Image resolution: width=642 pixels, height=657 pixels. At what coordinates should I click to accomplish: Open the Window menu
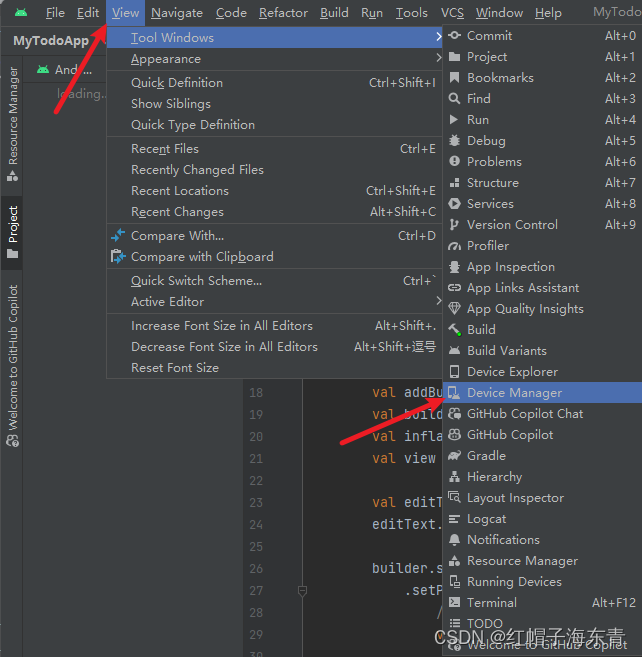point(499,13)
